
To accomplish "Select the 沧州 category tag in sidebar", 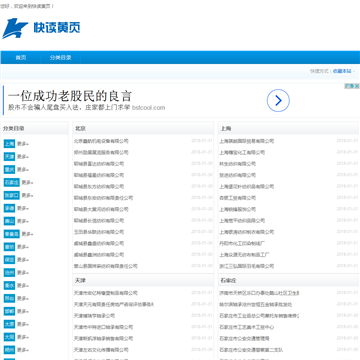I will click(9, 273).
